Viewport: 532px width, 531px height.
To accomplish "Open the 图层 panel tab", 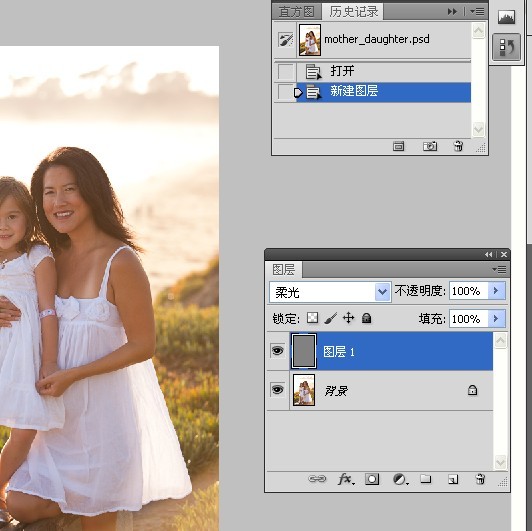I will click(284, 270).
